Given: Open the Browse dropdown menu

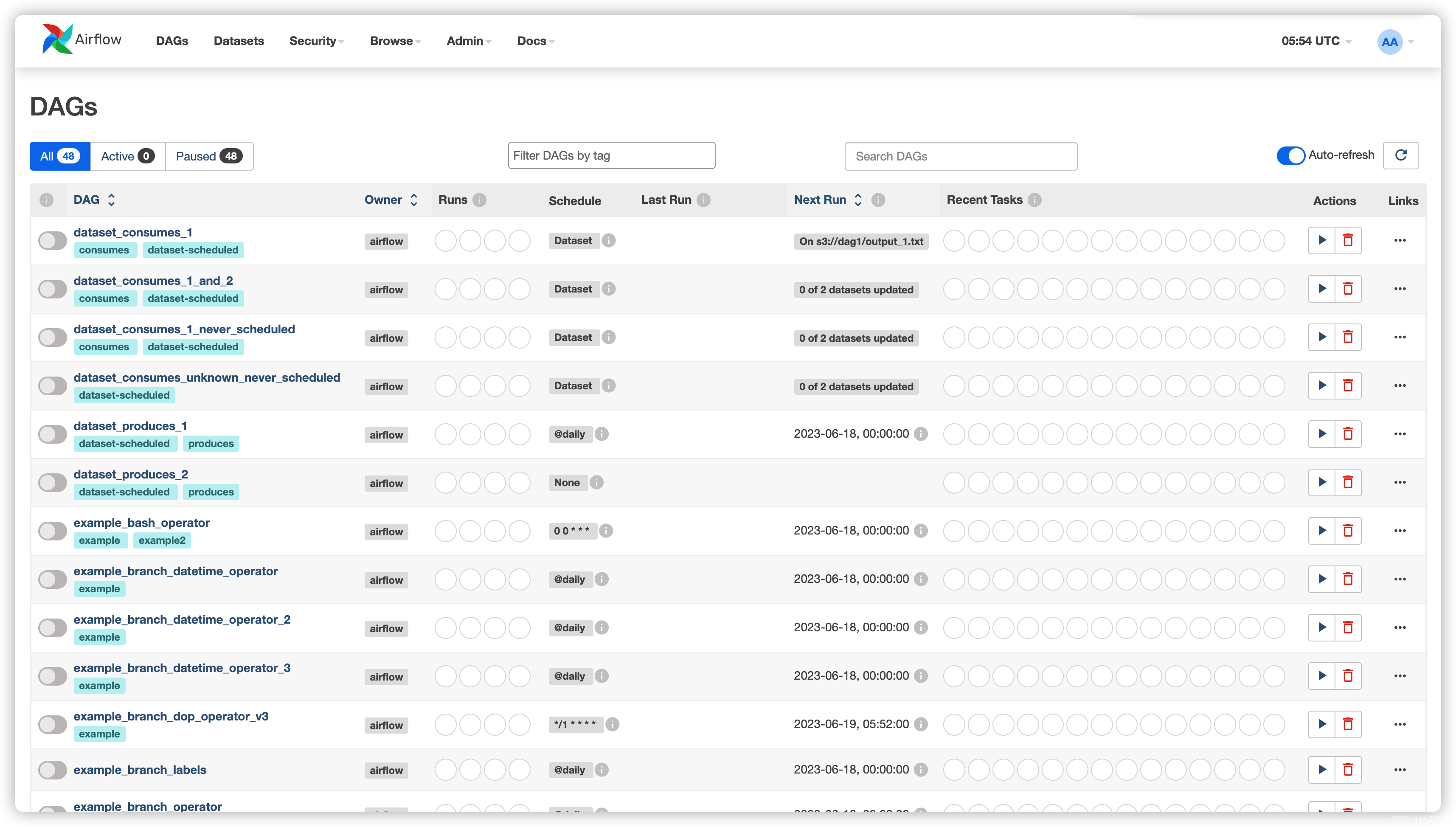Looking at the screenshot, I should pyautogui.click(x=395, y=41).
